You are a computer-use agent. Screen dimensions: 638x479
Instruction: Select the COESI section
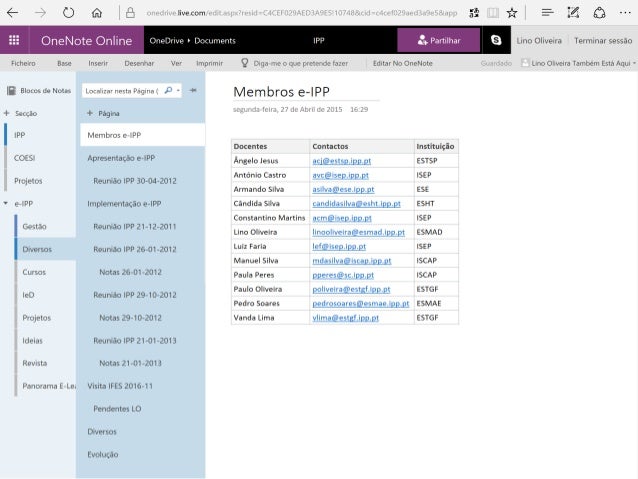pos(25,158)
